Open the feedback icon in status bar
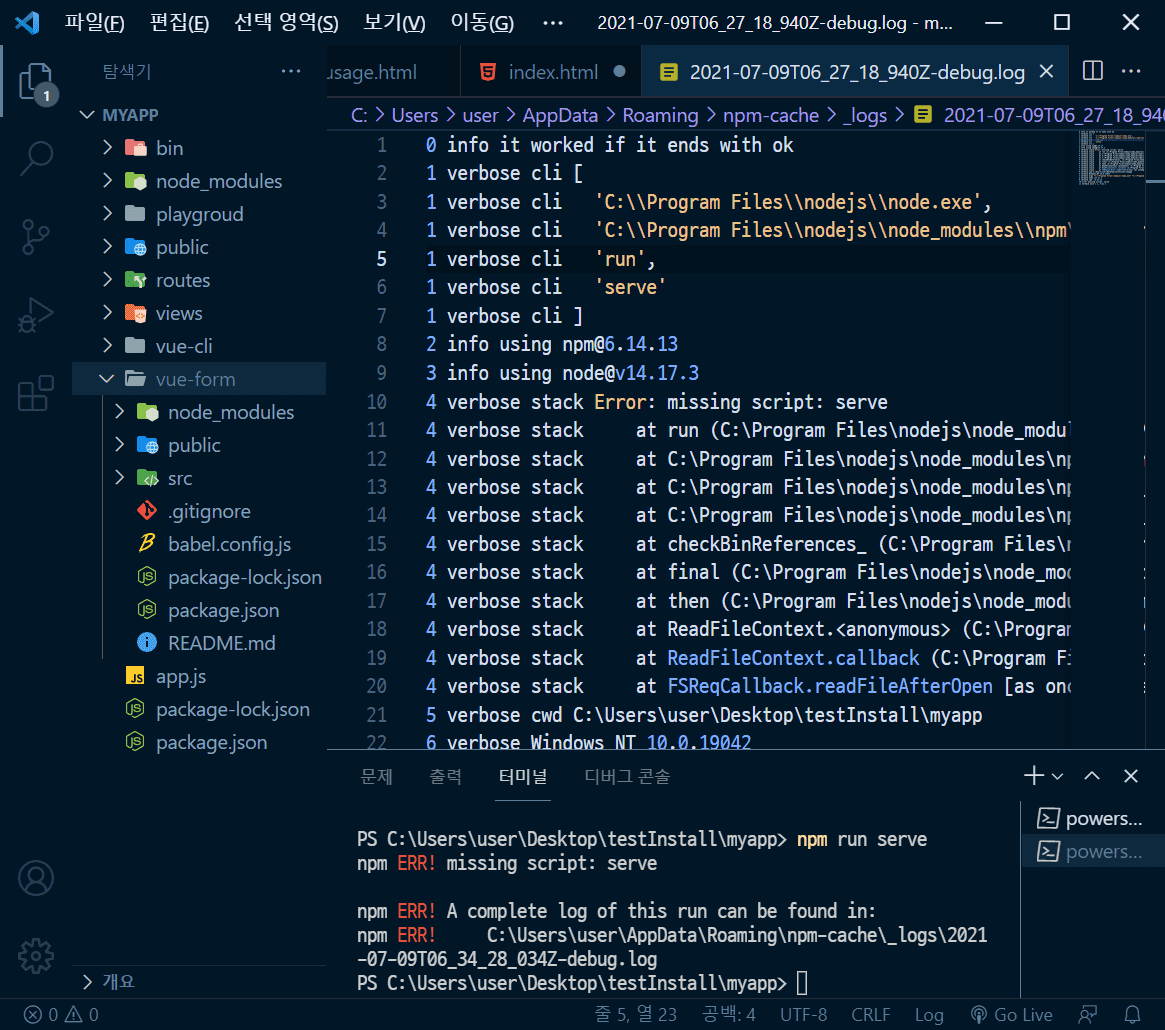This screenshot has width=1165, height=1030. [x=1088, y=1014]
